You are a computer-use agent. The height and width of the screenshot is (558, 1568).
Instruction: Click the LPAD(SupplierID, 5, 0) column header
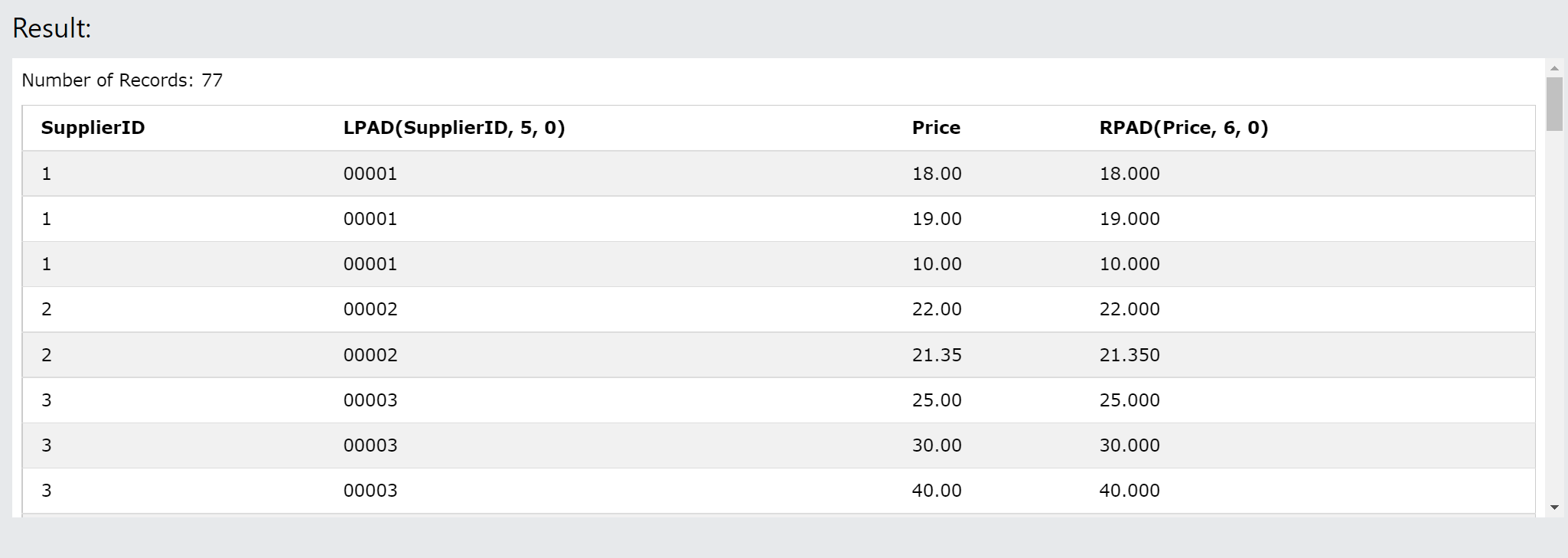[x=454, y=128]
